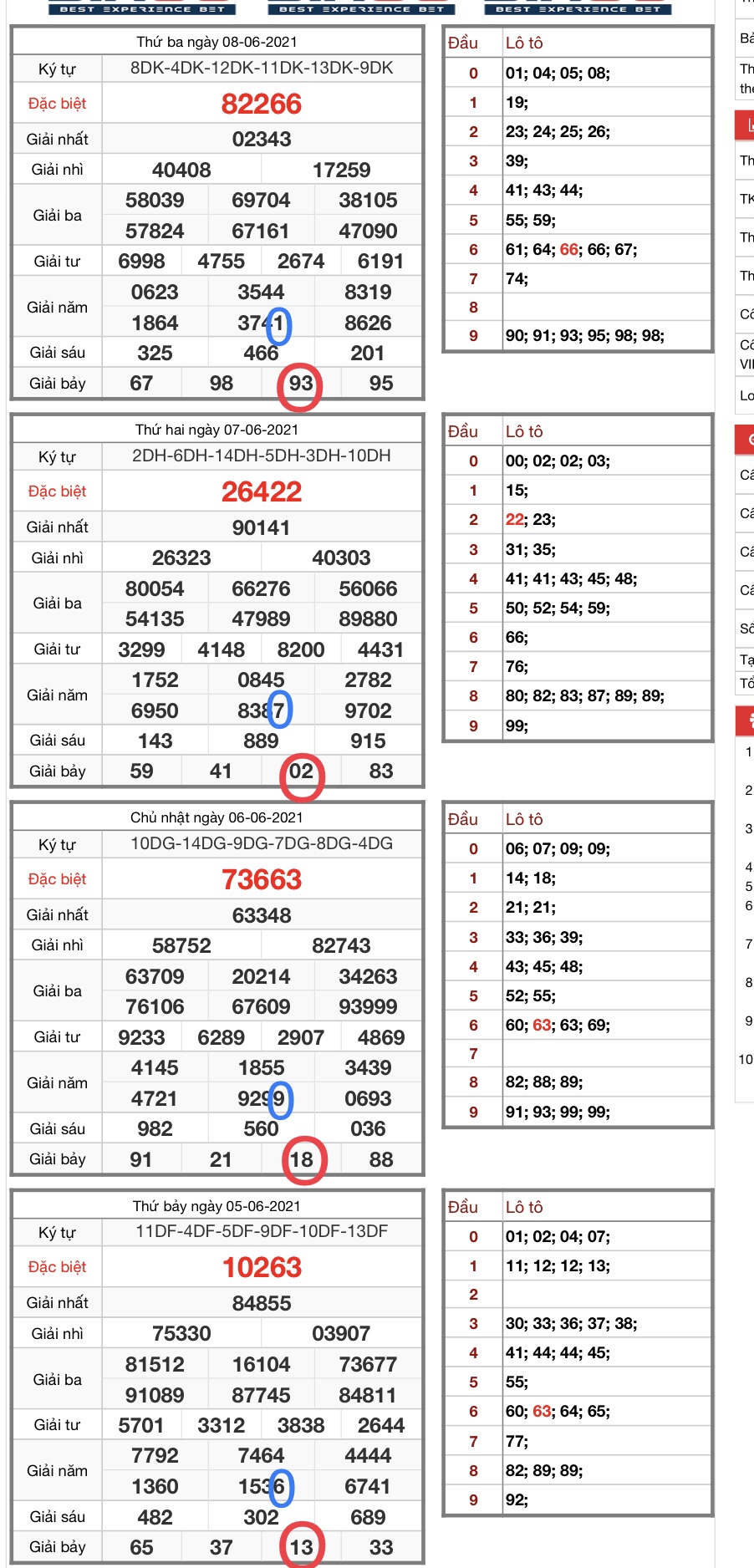Click second prize number 26323
This screenshot has height=1568, width=754.
point(181,557)
